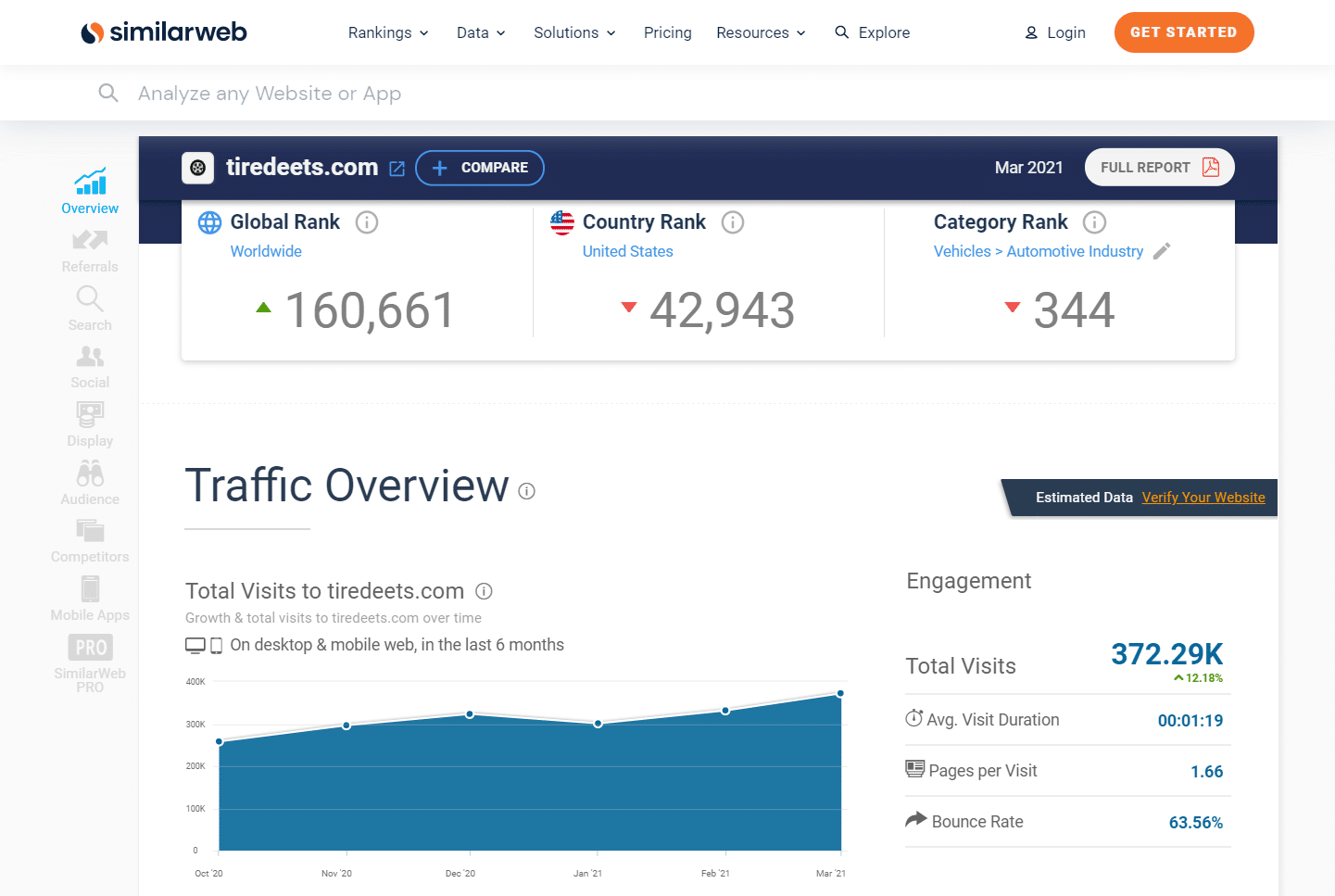Image resolution: width=1335 pixels, height=896 pixels.
Task: Go to Audience binoculars icon
Action: click(90, 474)
